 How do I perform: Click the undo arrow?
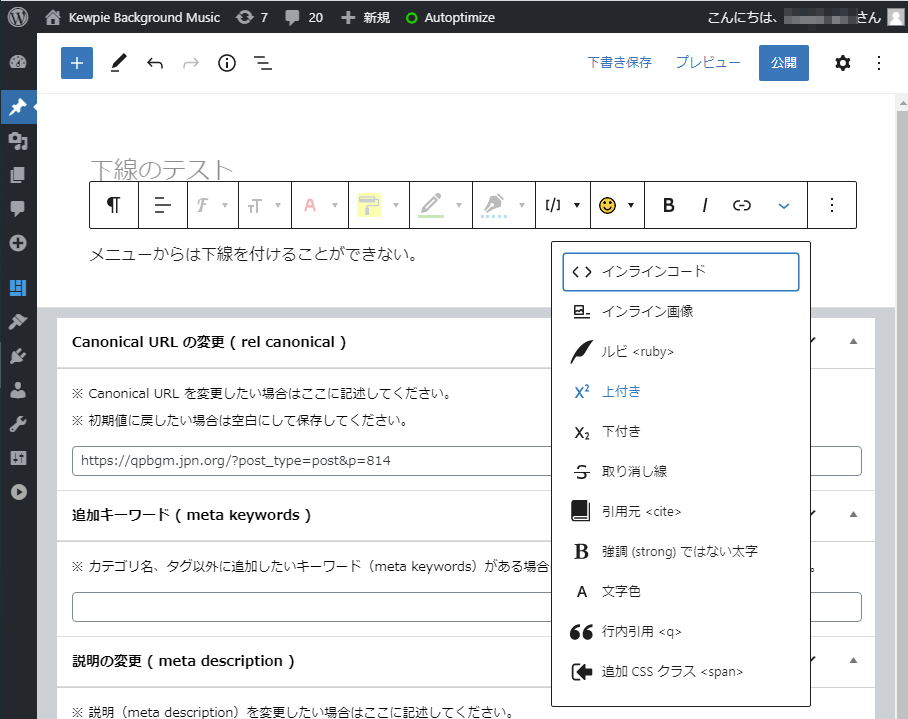click(x=155, y=63)
